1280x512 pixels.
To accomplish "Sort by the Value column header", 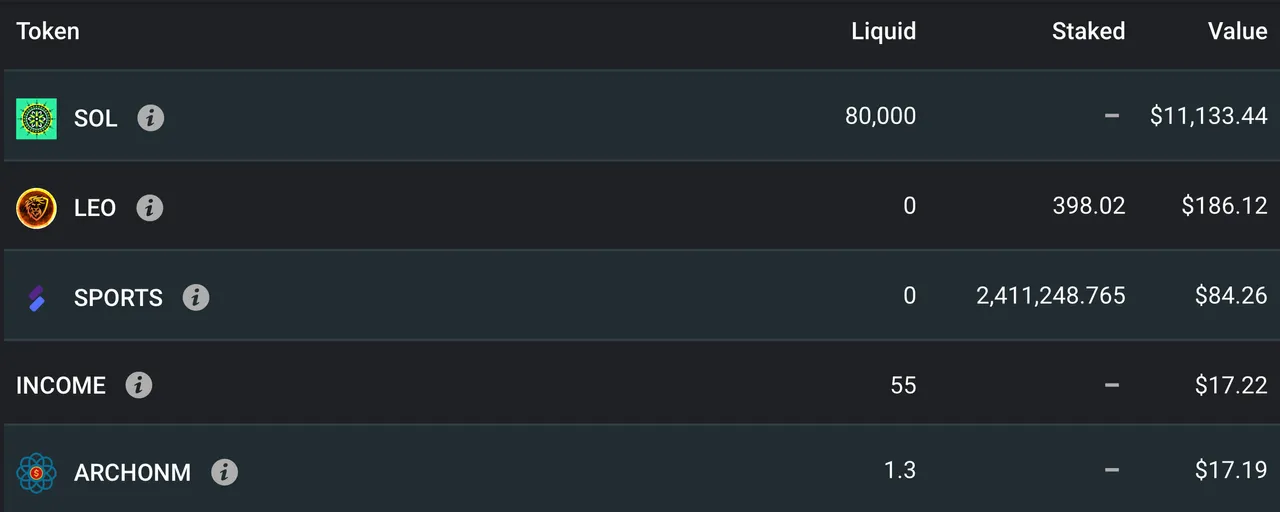I will 1238,31.
